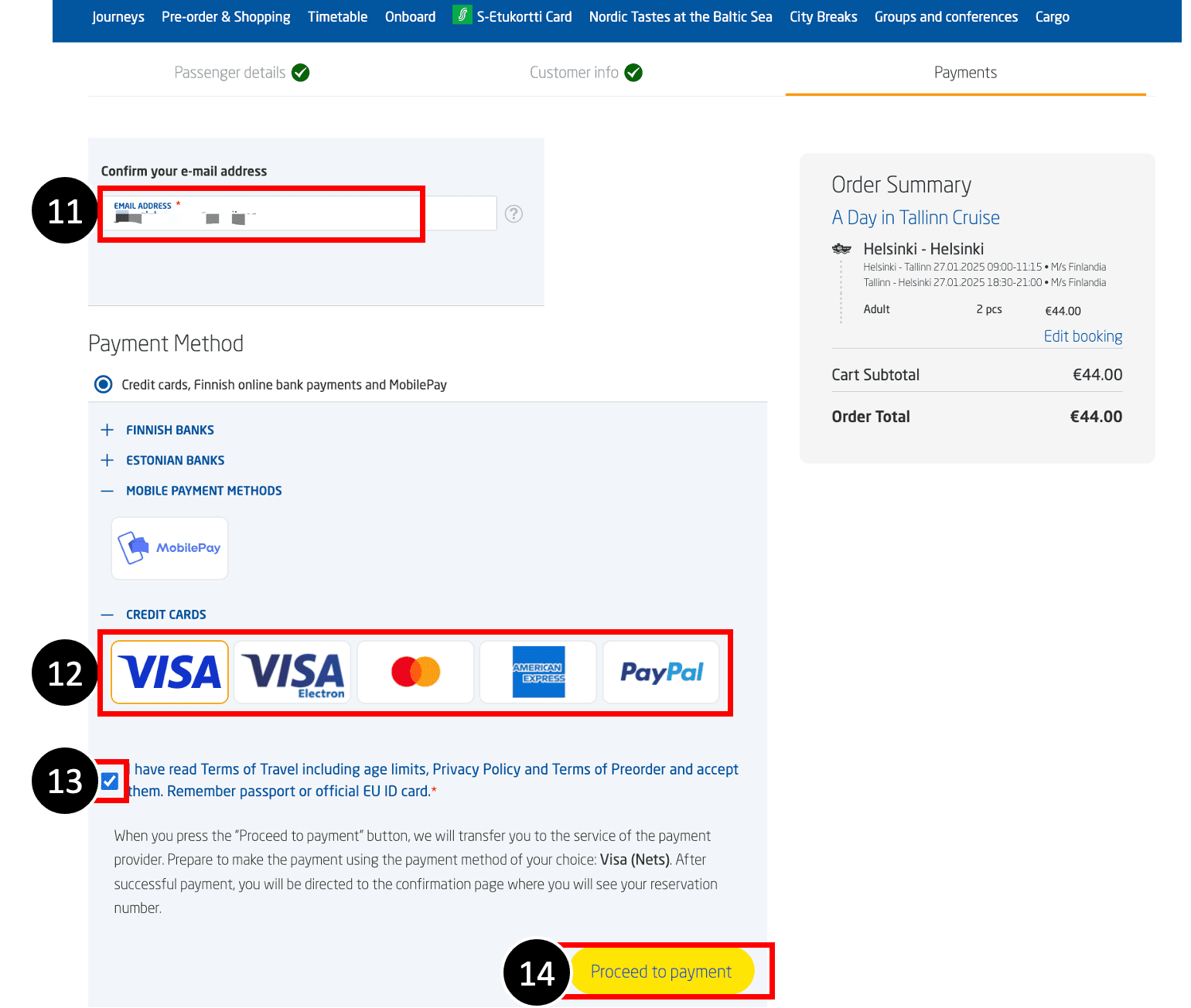Select the MobilePay payment tile
This screenshot has height=1008, width=1191.
click(169, 548)
